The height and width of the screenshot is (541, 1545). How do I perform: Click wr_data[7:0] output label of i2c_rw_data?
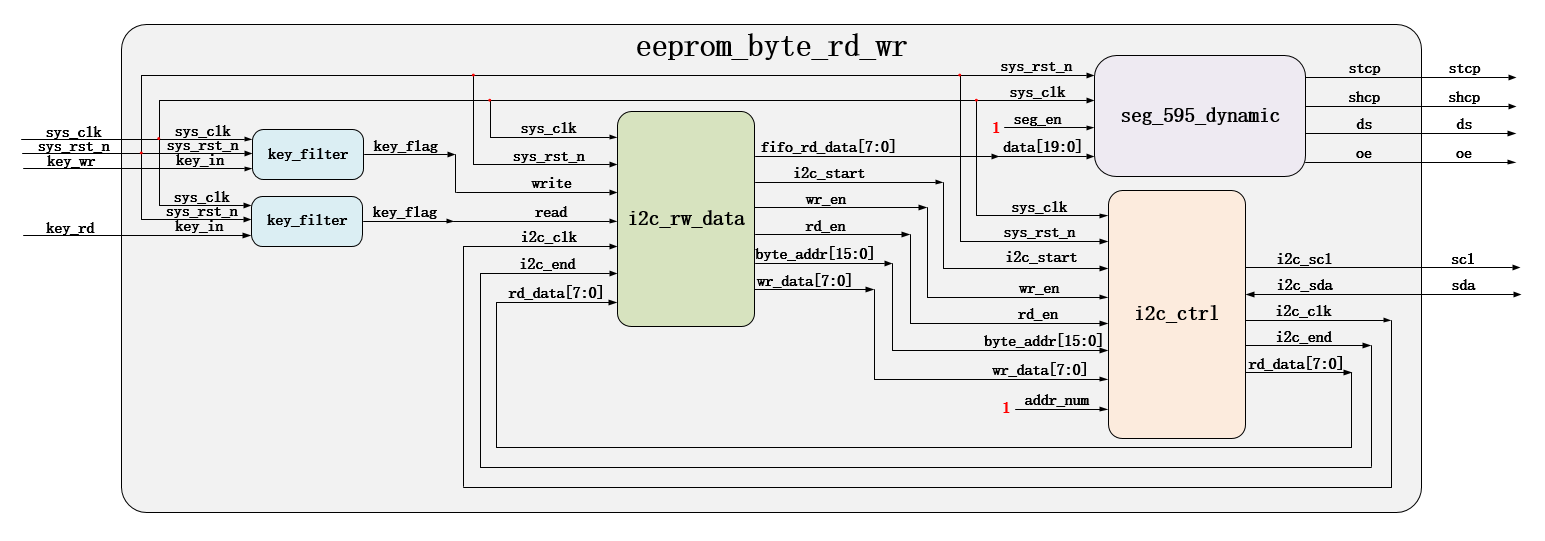click(804, 282)
